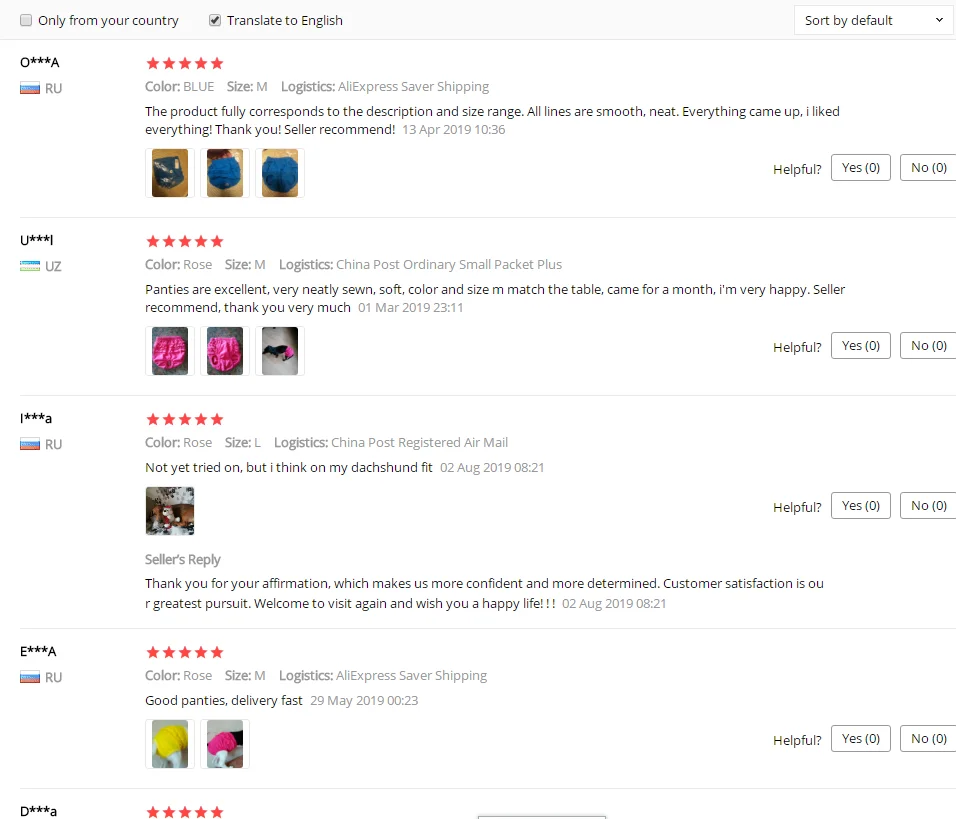Viewport: 956px width, 819px height.
Task: Click the Russian flag icon next to E***A
Action: coord(30,678)
